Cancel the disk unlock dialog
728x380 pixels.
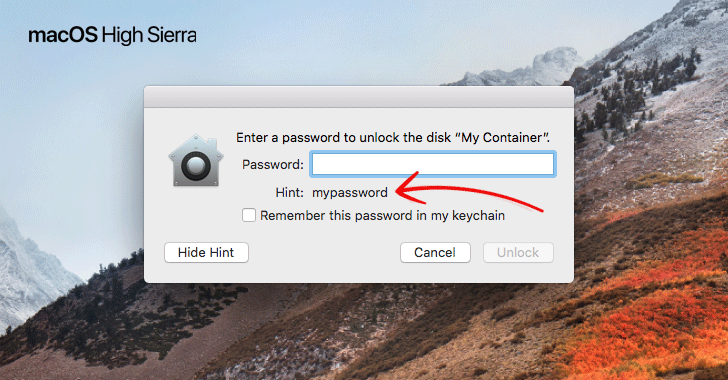pyautogui.click(x=435, y=252)
